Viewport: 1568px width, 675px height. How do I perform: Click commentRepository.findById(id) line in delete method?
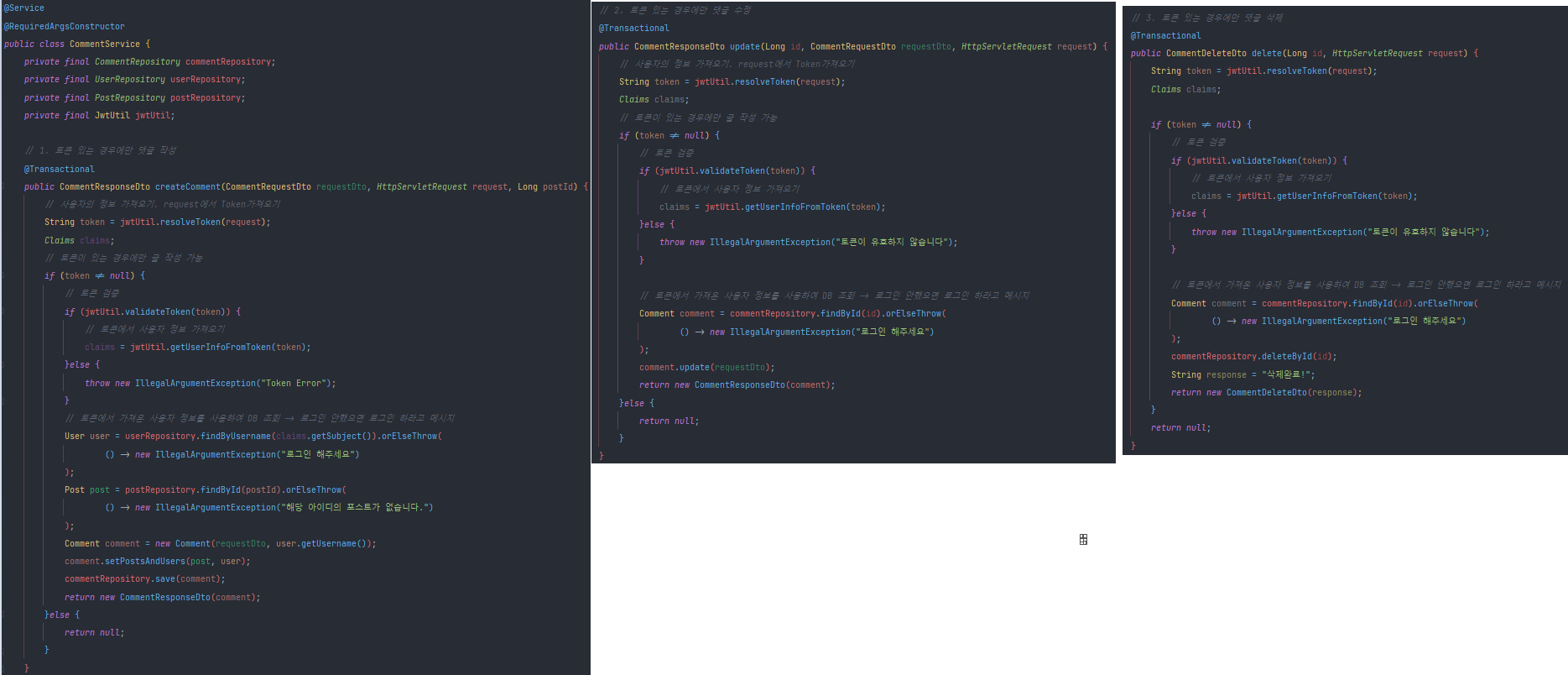(x=1325, y=303)
